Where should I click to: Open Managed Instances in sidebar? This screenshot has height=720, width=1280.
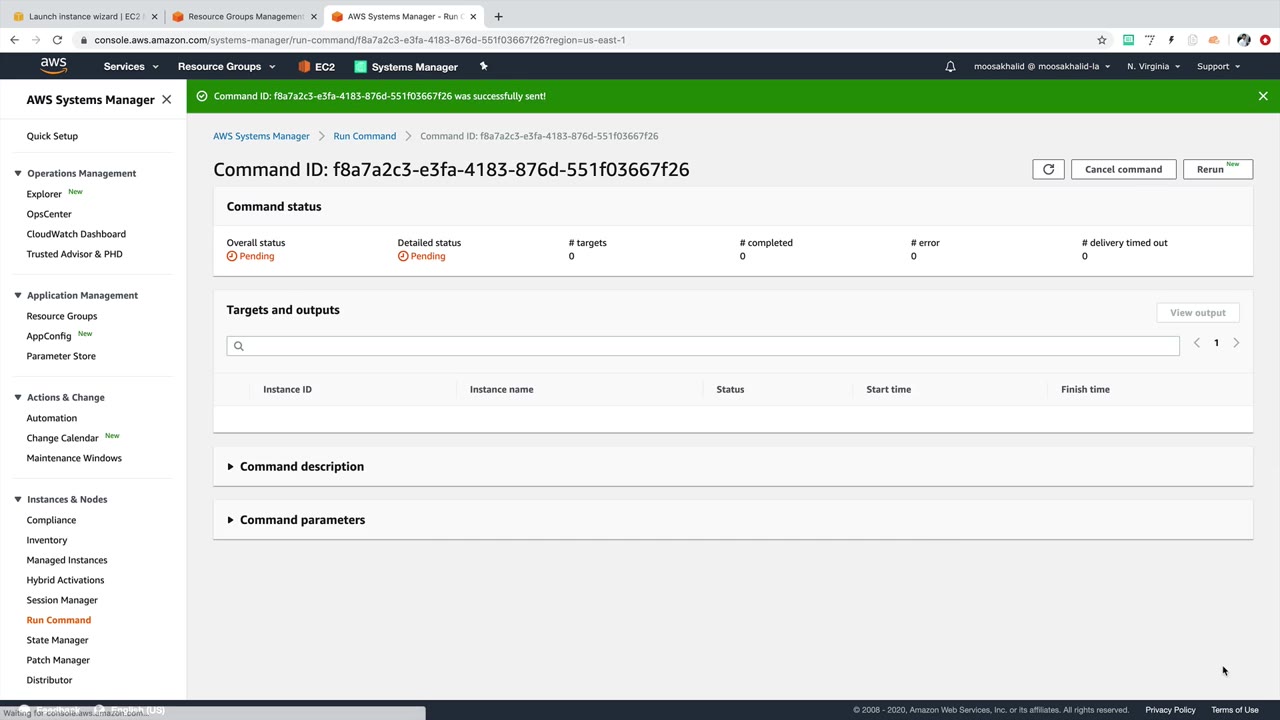[x=67, y=560]
